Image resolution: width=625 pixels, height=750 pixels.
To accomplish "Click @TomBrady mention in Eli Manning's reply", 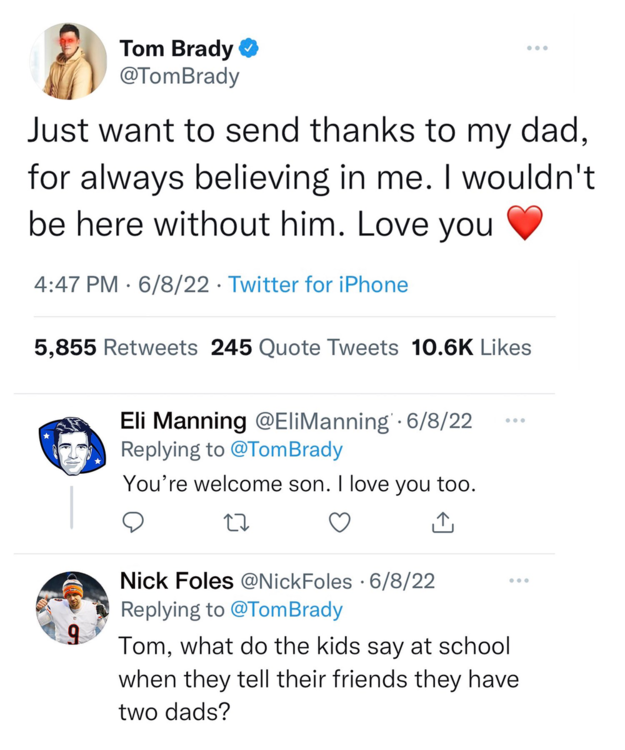I will point(286,450).
